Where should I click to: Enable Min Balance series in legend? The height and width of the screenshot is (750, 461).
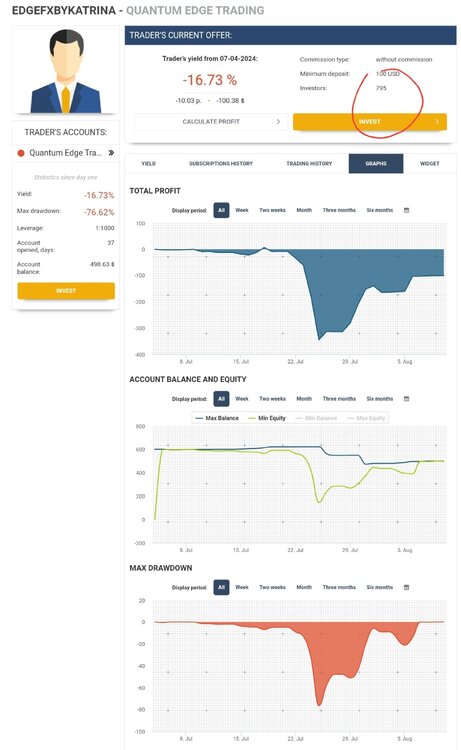[316, 418]
